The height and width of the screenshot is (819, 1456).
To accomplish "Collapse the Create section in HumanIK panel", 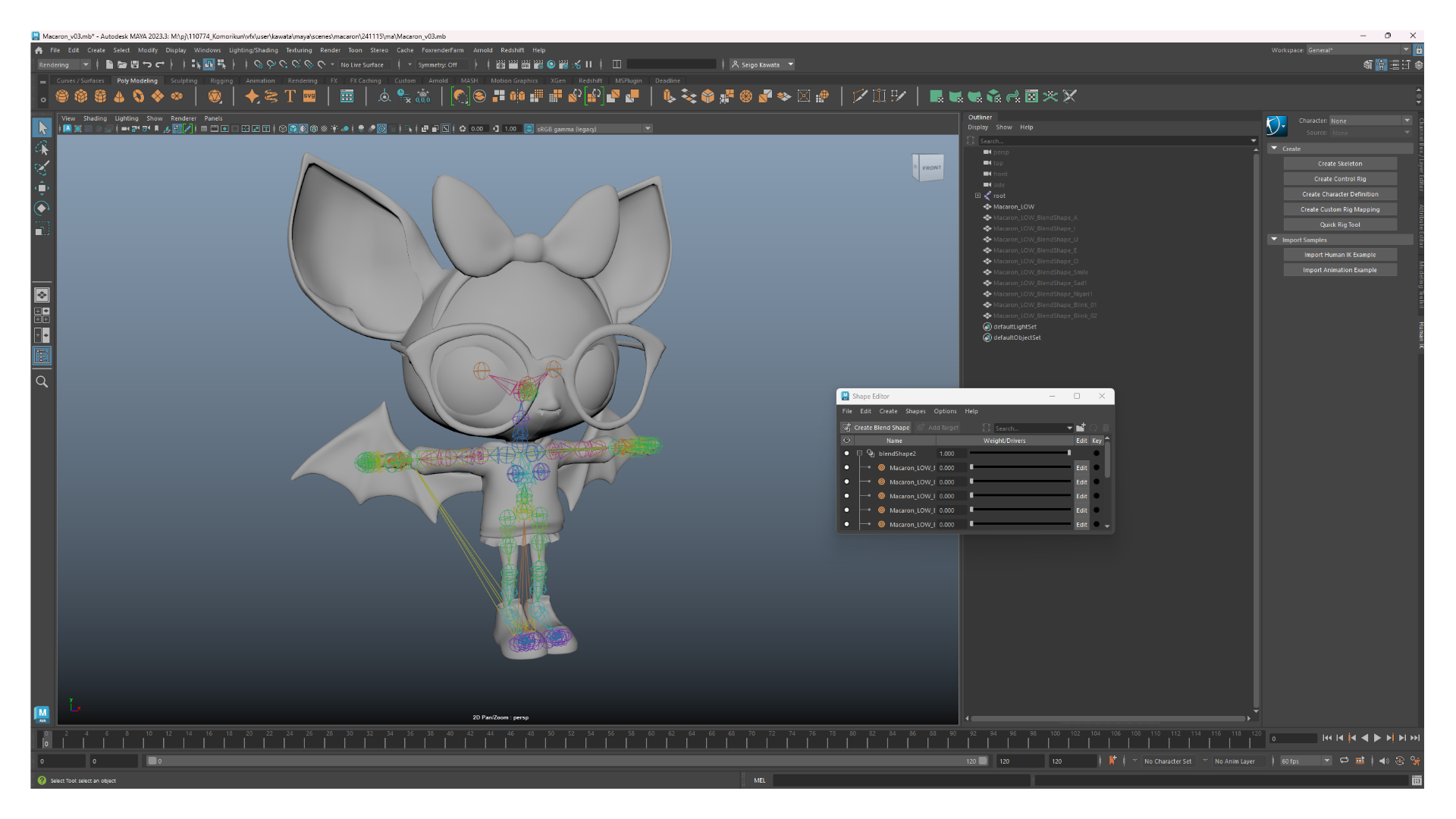I will 1274,149.
